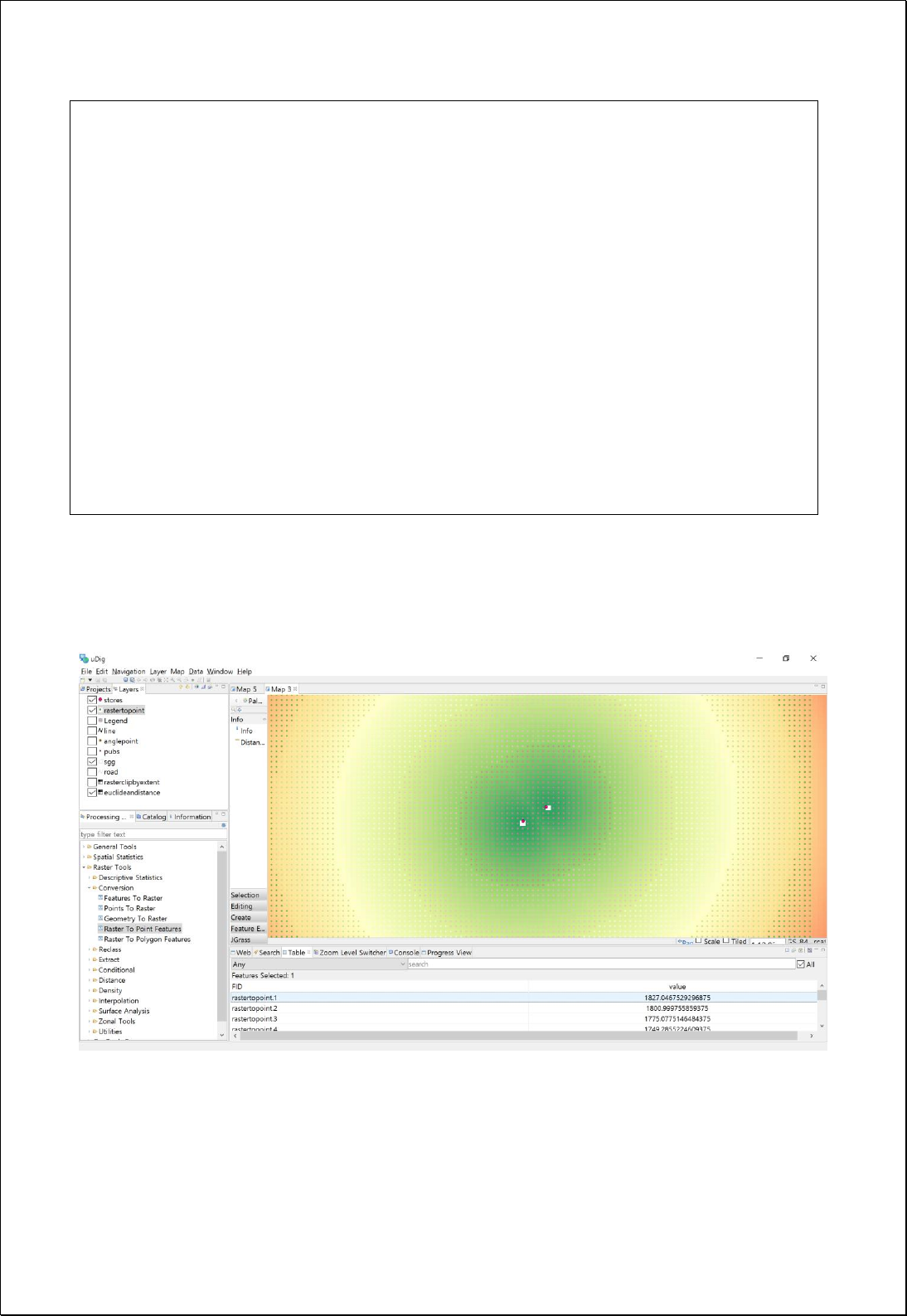The height and width of the screenshot is (1316, 907).
Task: Check the rasterclipbyextent layer checkbox
Action: 92,782
